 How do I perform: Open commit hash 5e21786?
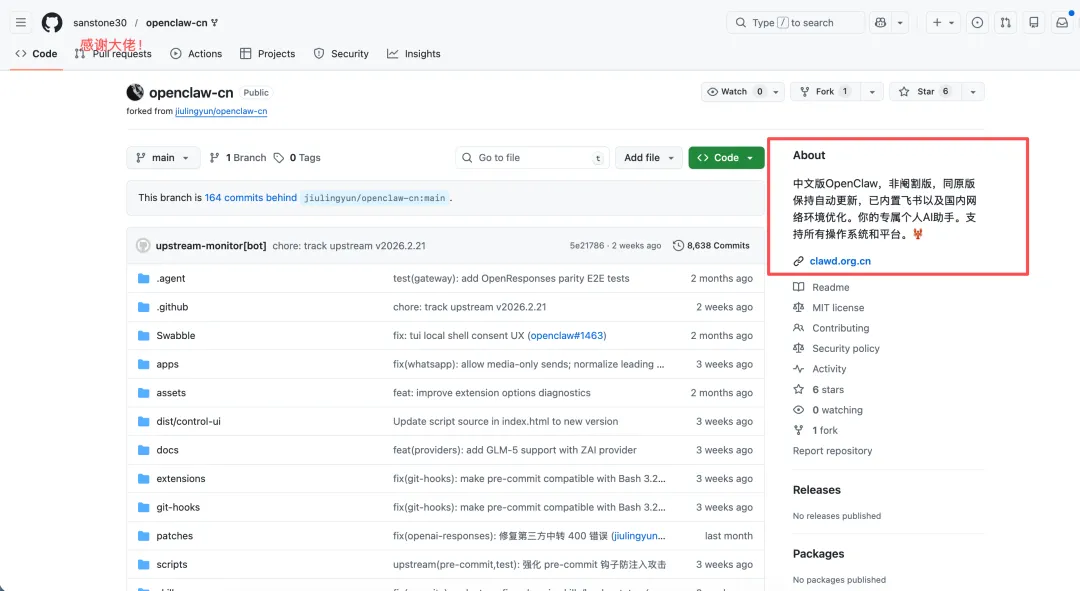click(x=587, y=246)
